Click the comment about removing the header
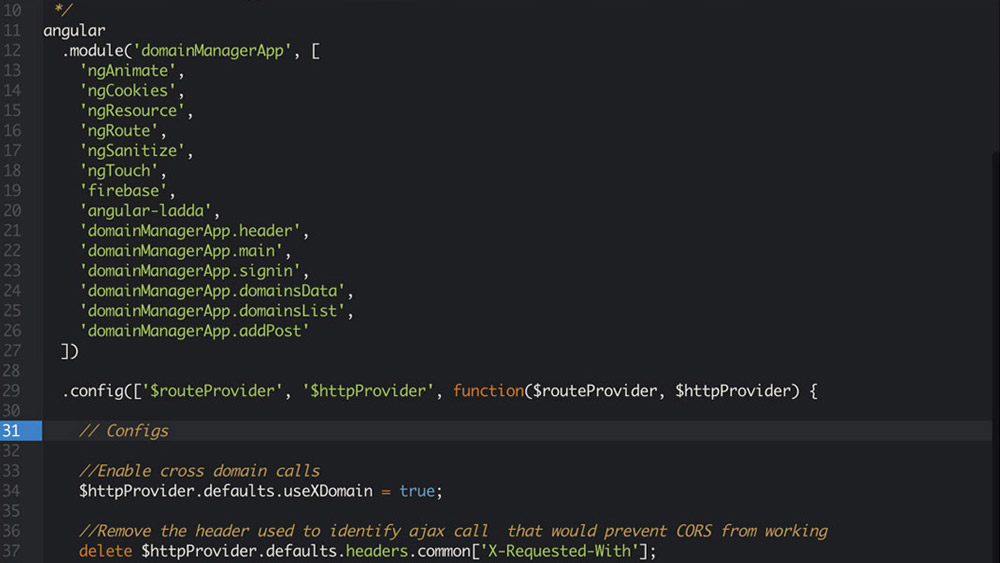Screen dimensions: 1000x563 (453, 530)
